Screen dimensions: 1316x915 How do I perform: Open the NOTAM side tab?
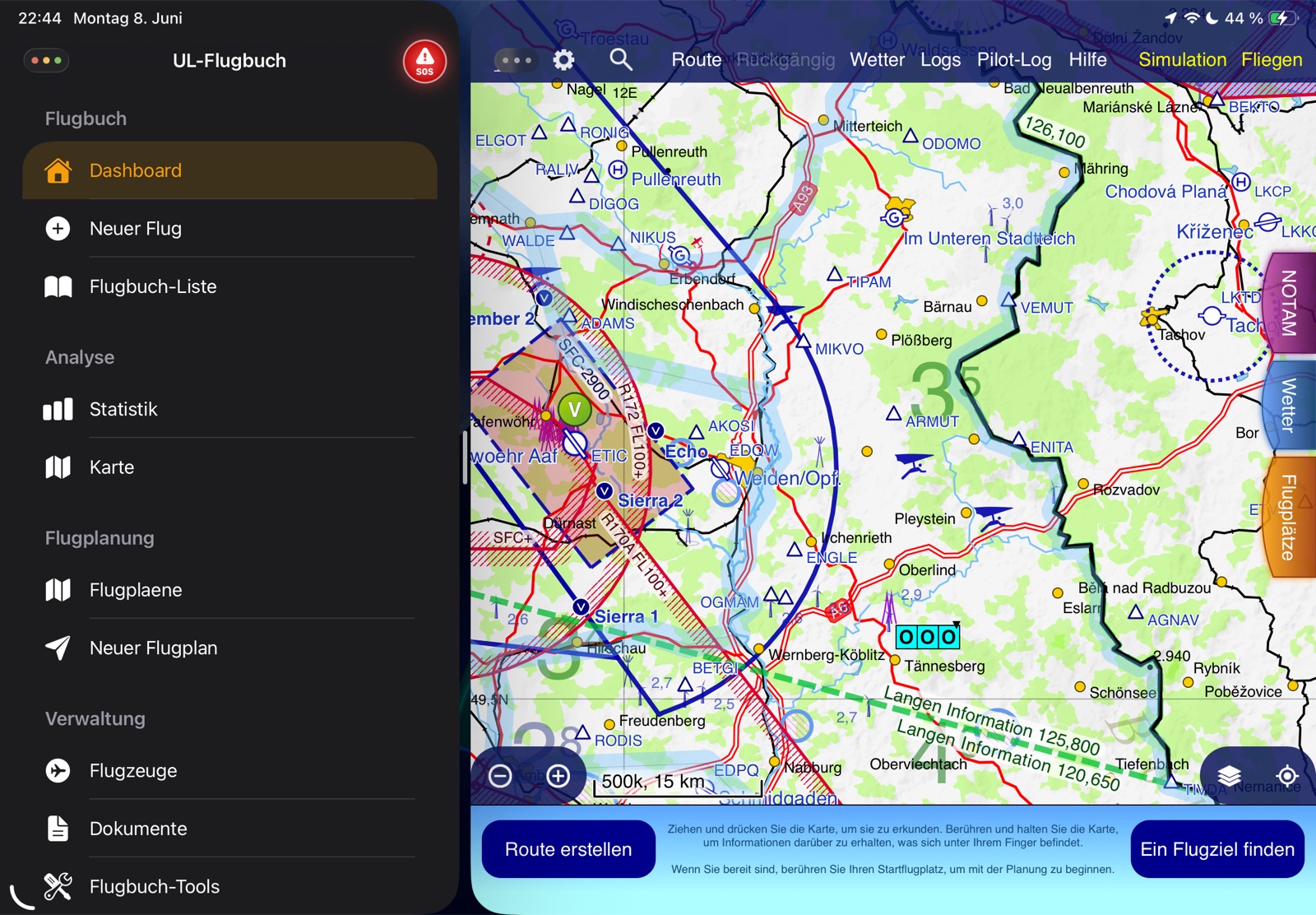click(x=1289, y=303)
